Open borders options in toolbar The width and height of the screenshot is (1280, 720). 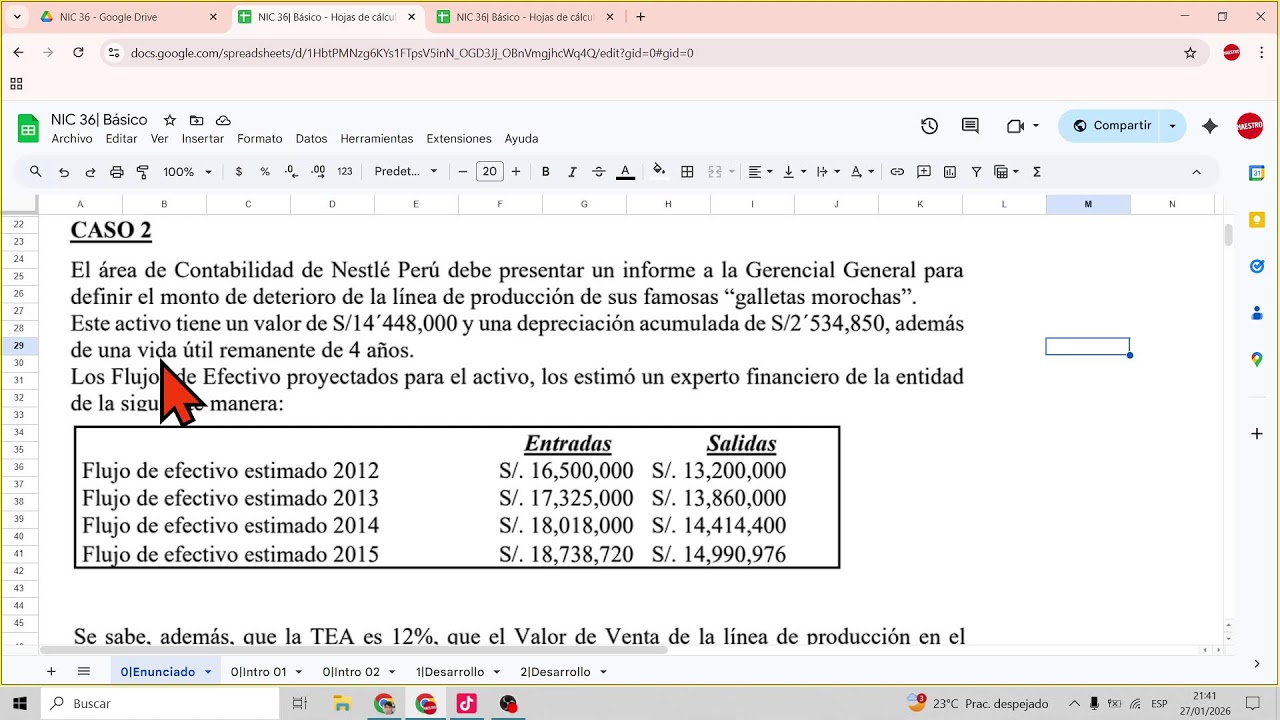tap(687, 172)
